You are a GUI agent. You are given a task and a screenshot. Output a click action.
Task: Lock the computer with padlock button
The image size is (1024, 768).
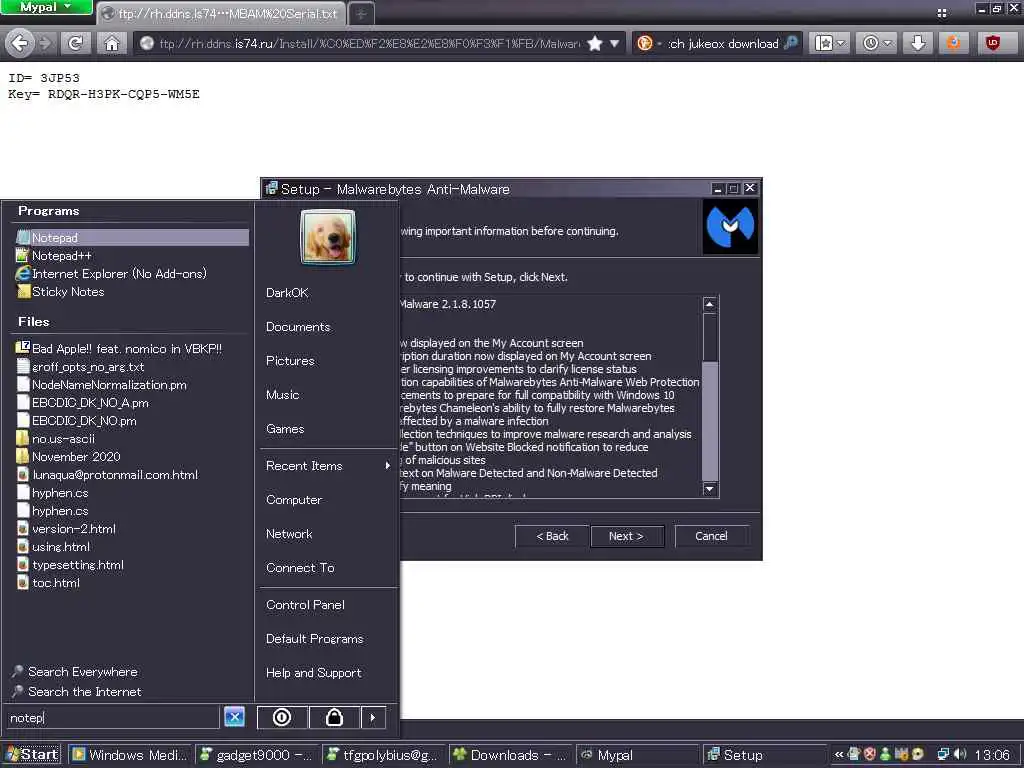tap(334, 717)
